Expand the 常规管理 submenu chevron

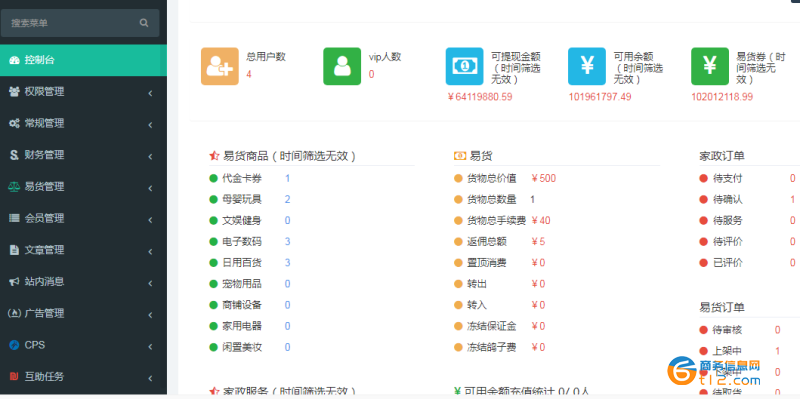point(150,125)
